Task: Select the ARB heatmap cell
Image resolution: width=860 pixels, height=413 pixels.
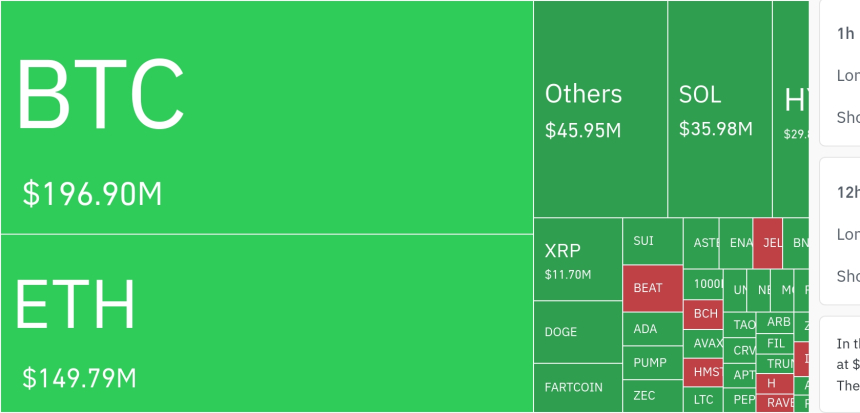Action: pos(777,322)
